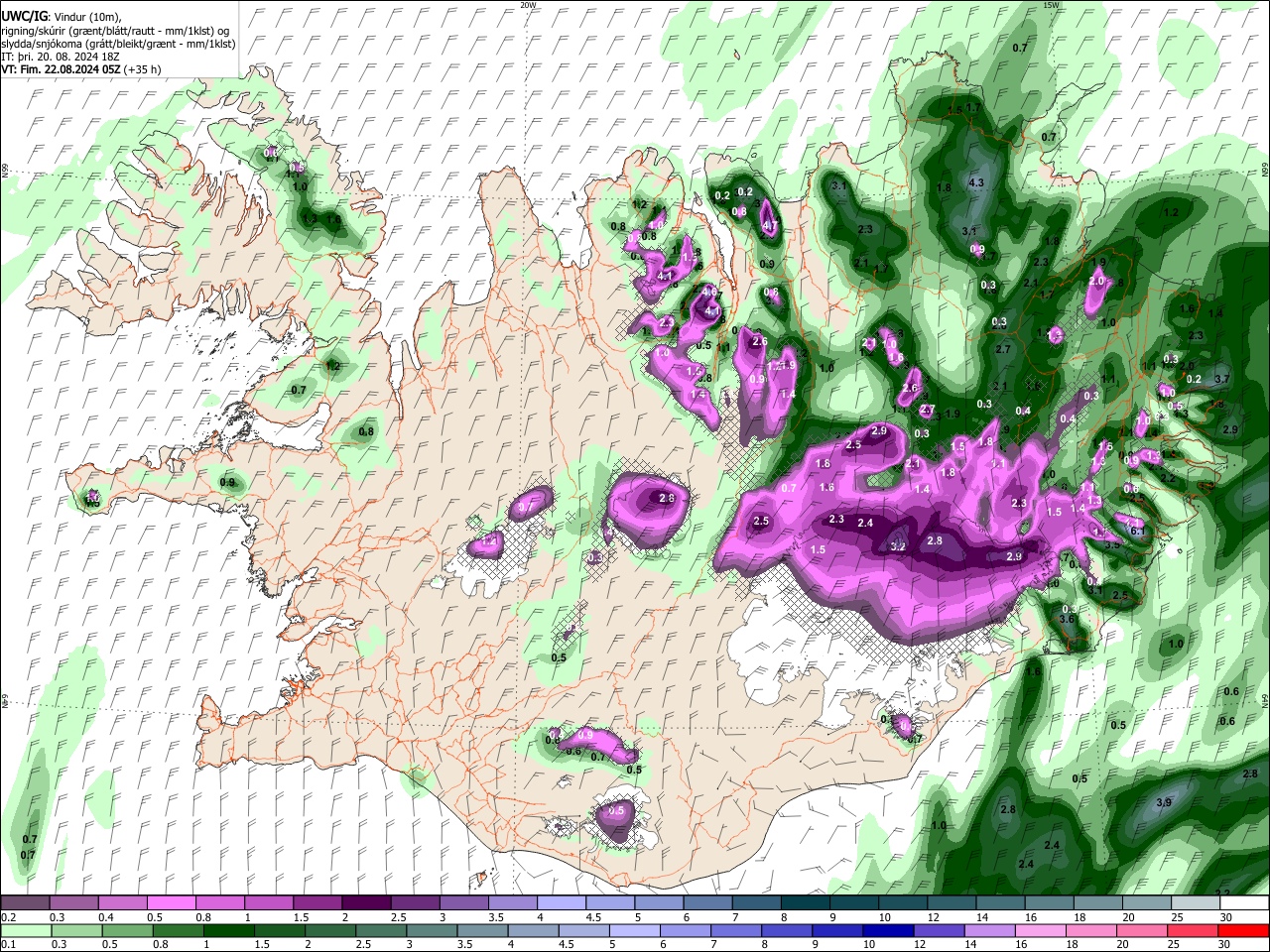Click the deep blue swatch labeled 10 in lower legend
This screenshot has width=1270, height=952.
887,931
